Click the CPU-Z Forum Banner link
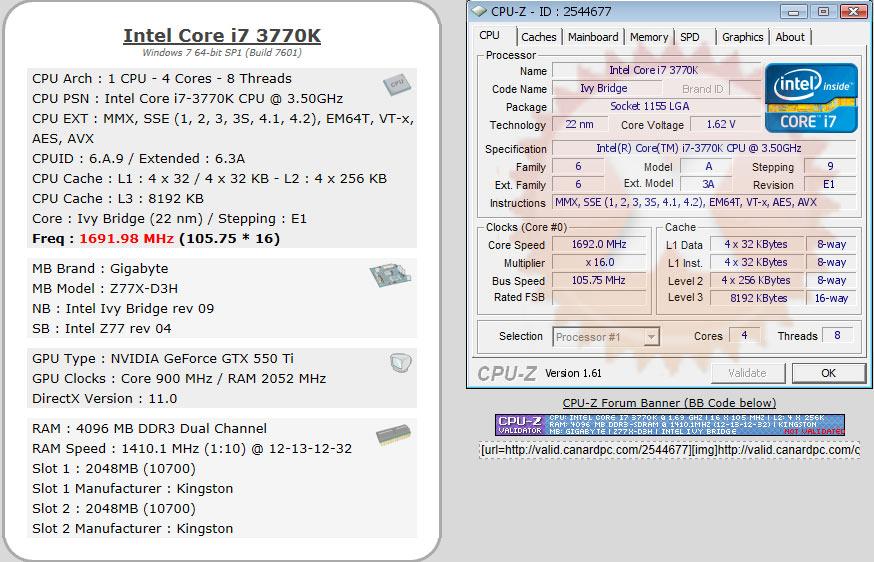Viewport: 874px width, 562px height. click(x=669, y=403)
